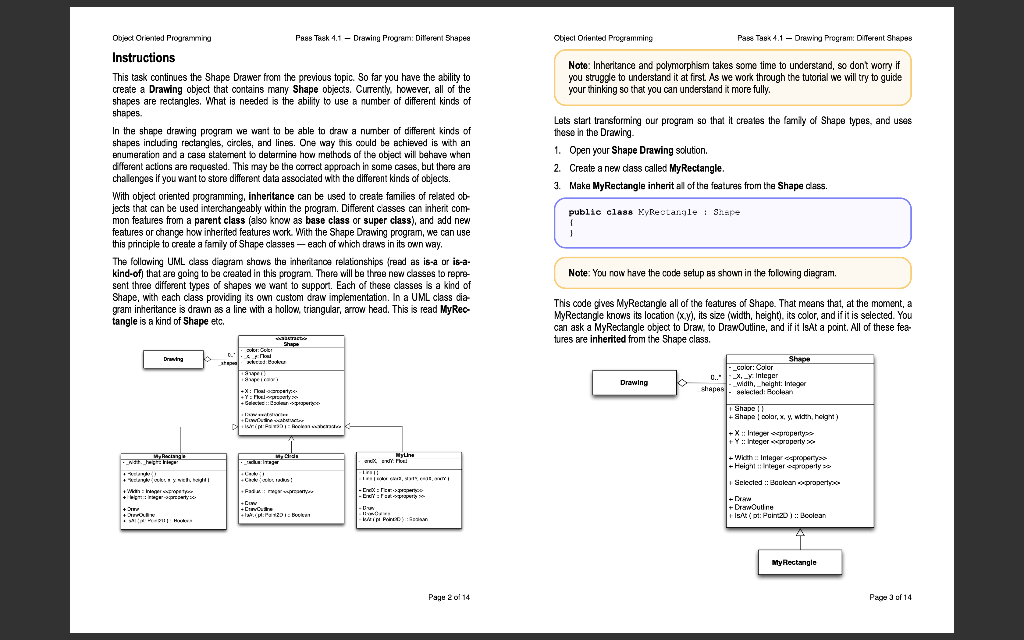Select the MyRectangle box on page 3 diagram
This screenshot has width=1024, height=640.
click(x=799, y=562)
